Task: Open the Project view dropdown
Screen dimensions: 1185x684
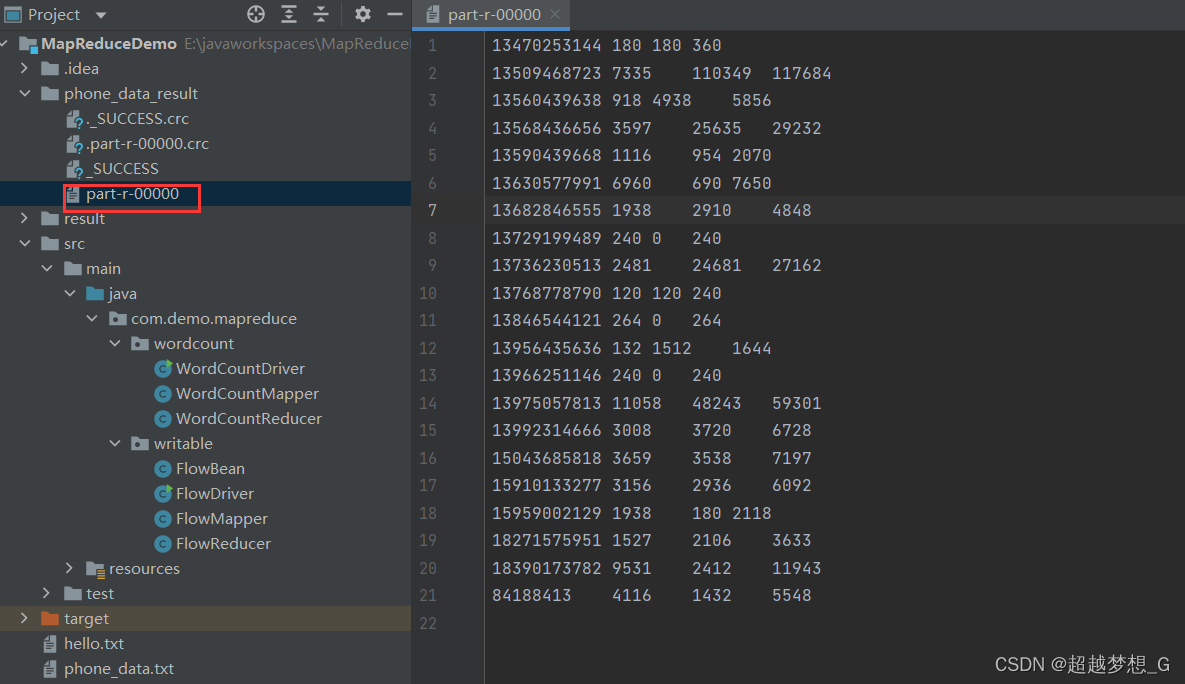Action: [x=101, y=15]
